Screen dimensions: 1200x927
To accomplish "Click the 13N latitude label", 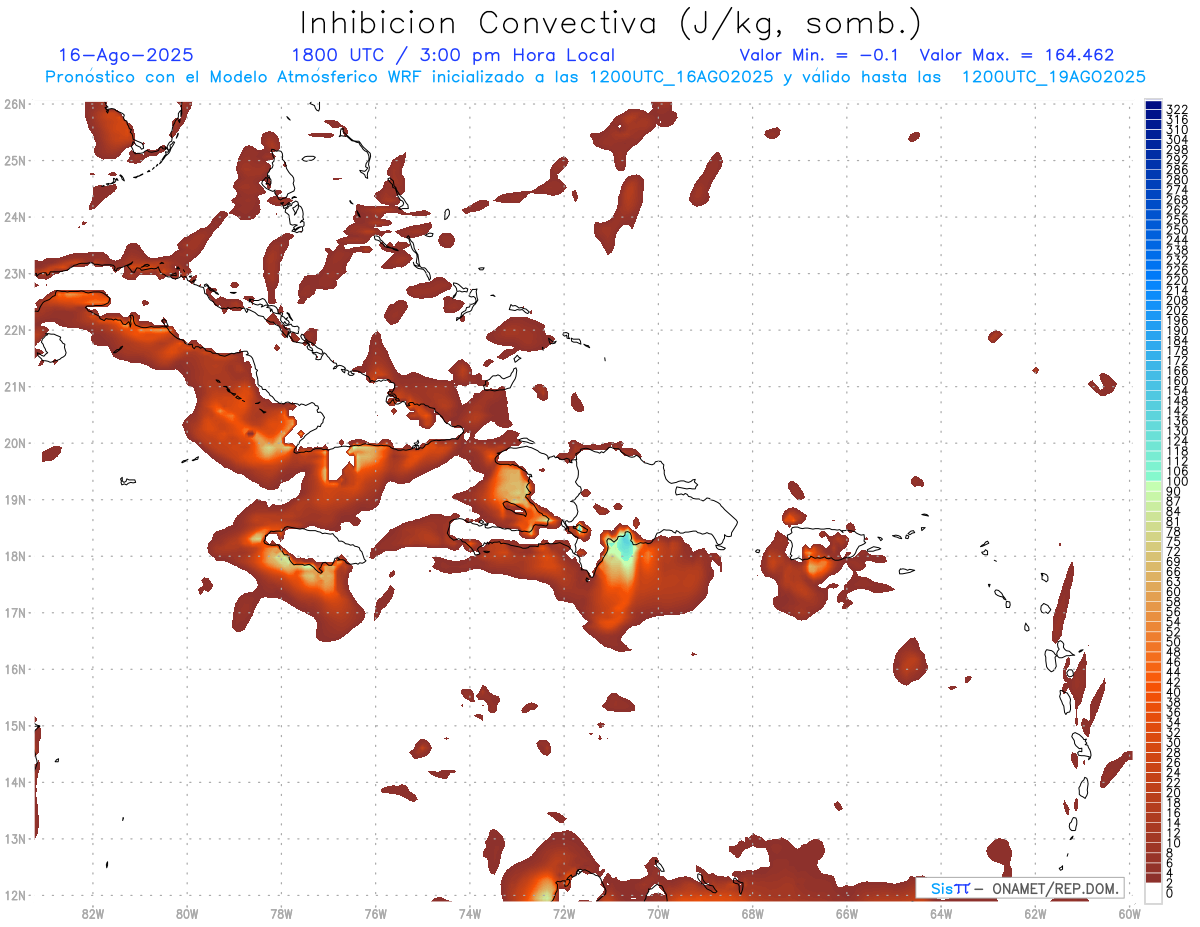I will (14, 838).
